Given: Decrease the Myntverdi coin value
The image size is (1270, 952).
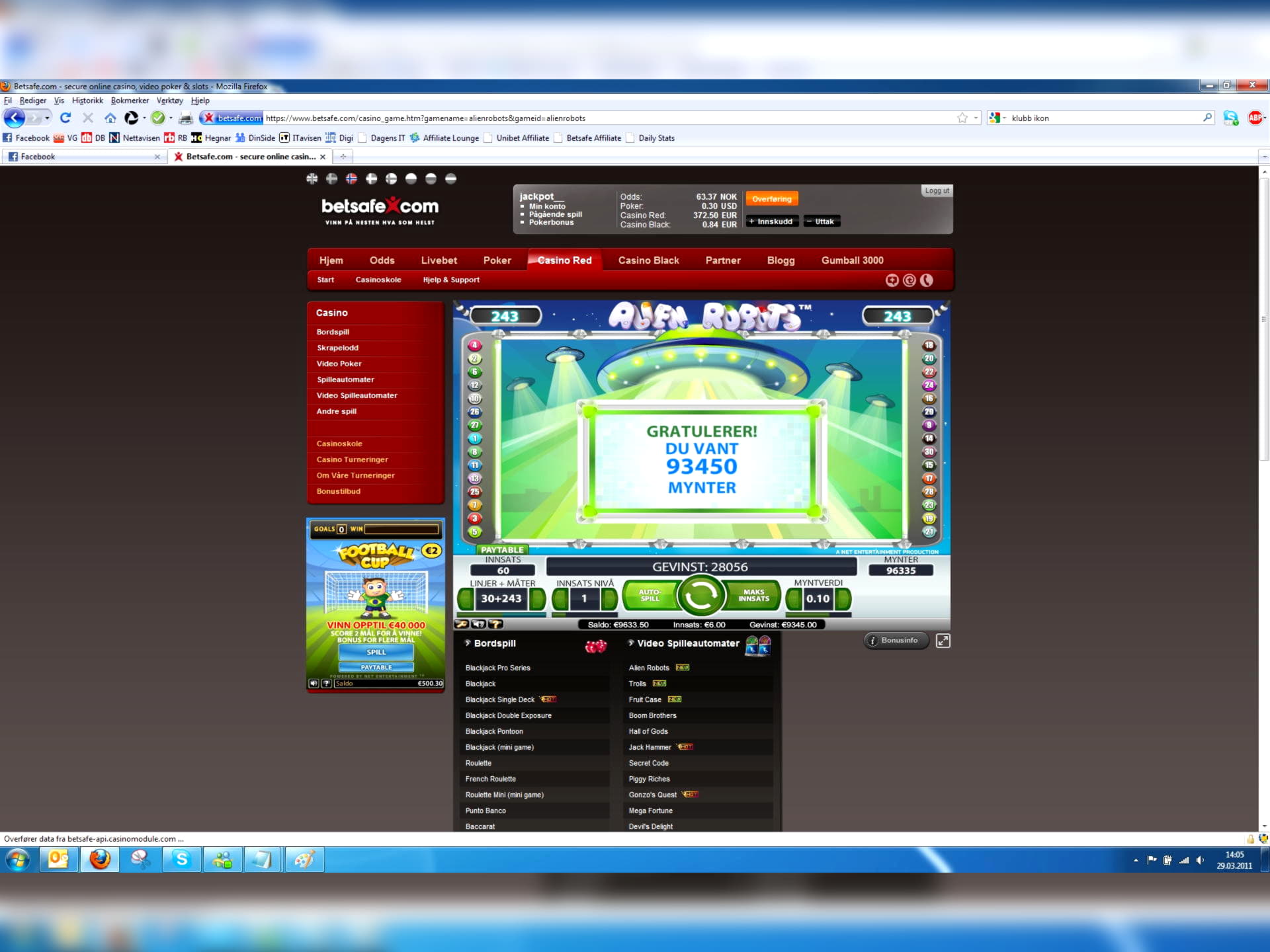Looking at the screenshot, I should coord(793,598).
